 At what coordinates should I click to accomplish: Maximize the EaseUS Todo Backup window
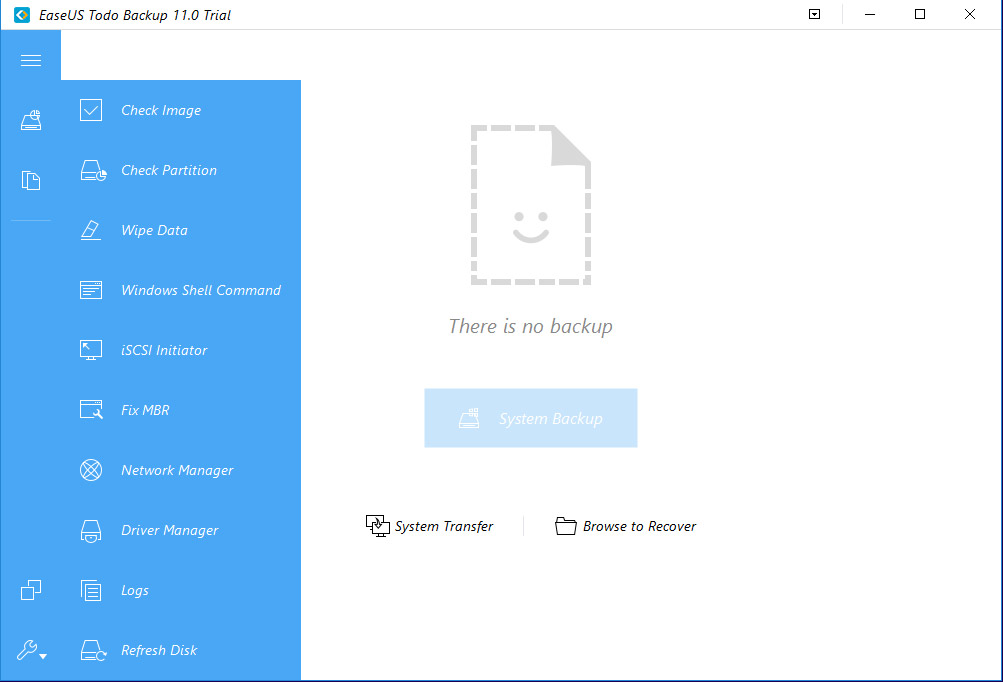coord(920,14)
